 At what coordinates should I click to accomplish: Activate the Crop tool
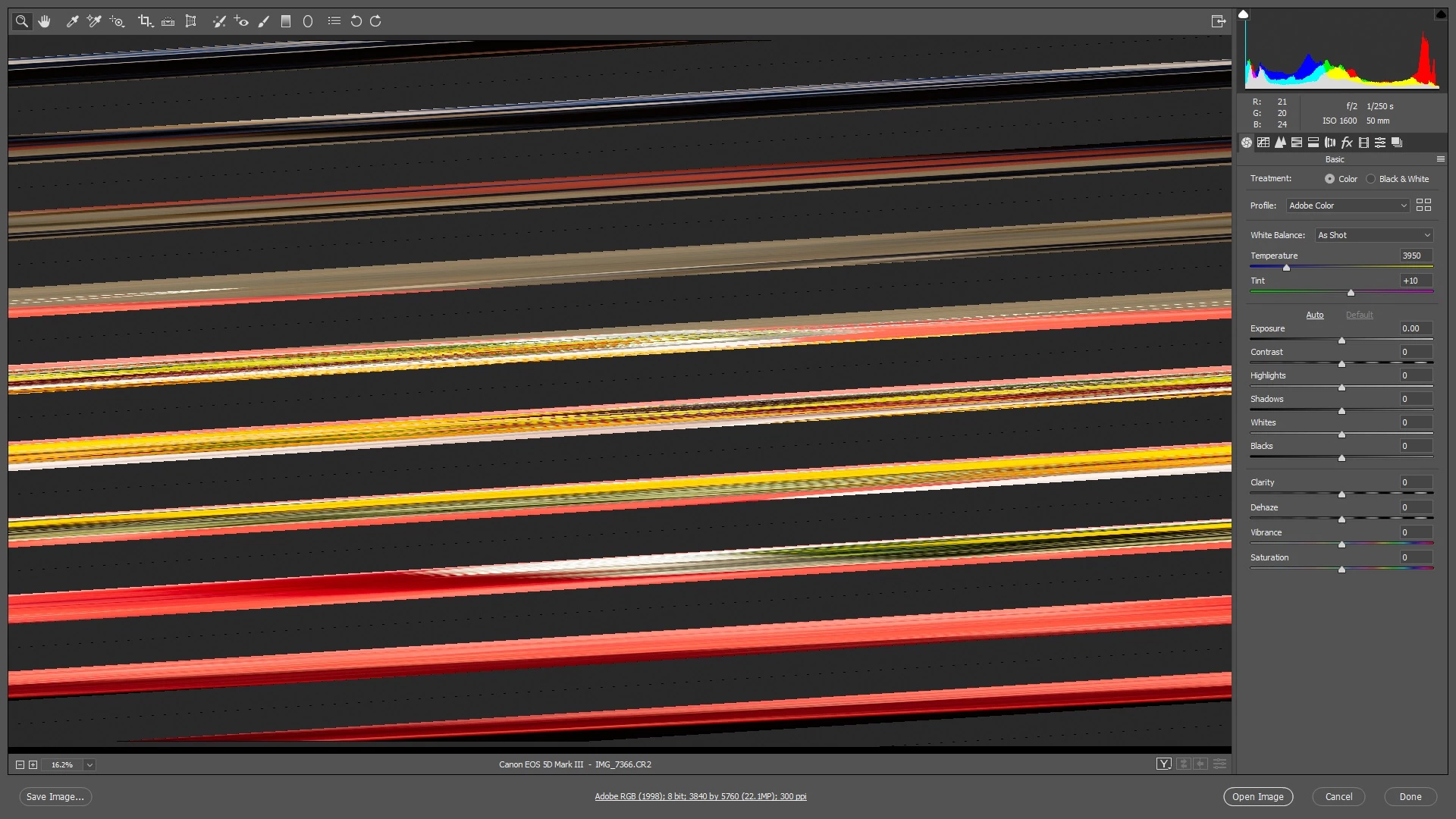[x=145, y=21]
